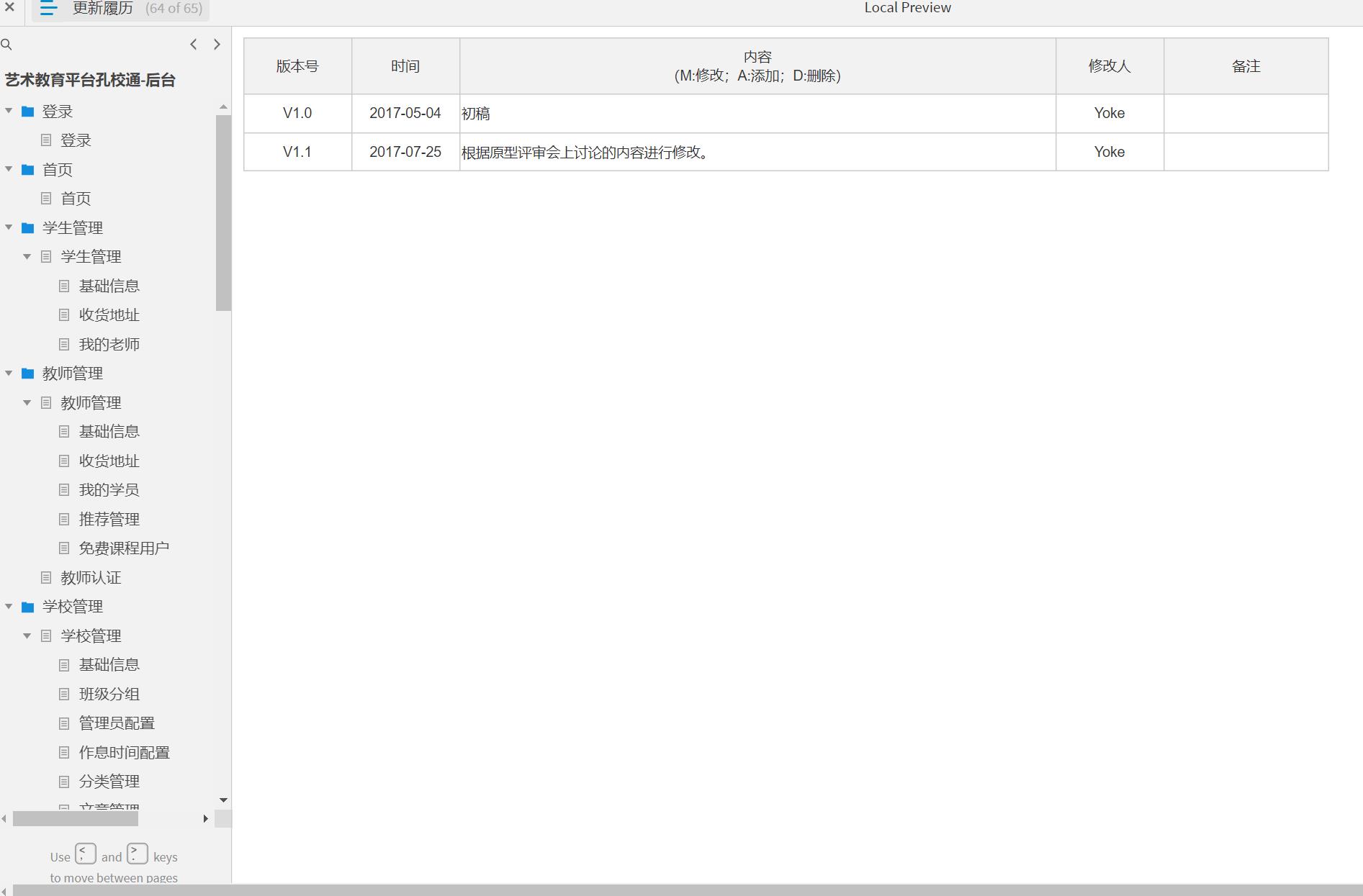Click the page icon beside 我的老师
The image size is (1363, 896).
click(x=64, y=345)
